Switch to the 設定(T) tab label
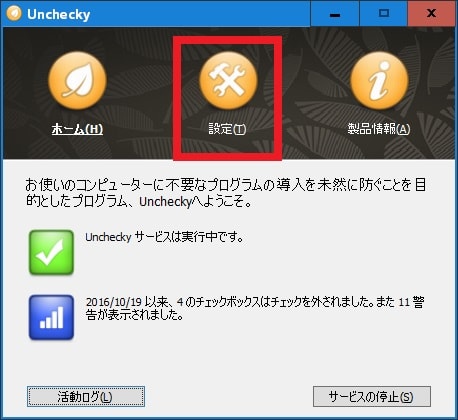Image resolution: width=458 pixels, height=420 pixels. click(x=227, y=129)
